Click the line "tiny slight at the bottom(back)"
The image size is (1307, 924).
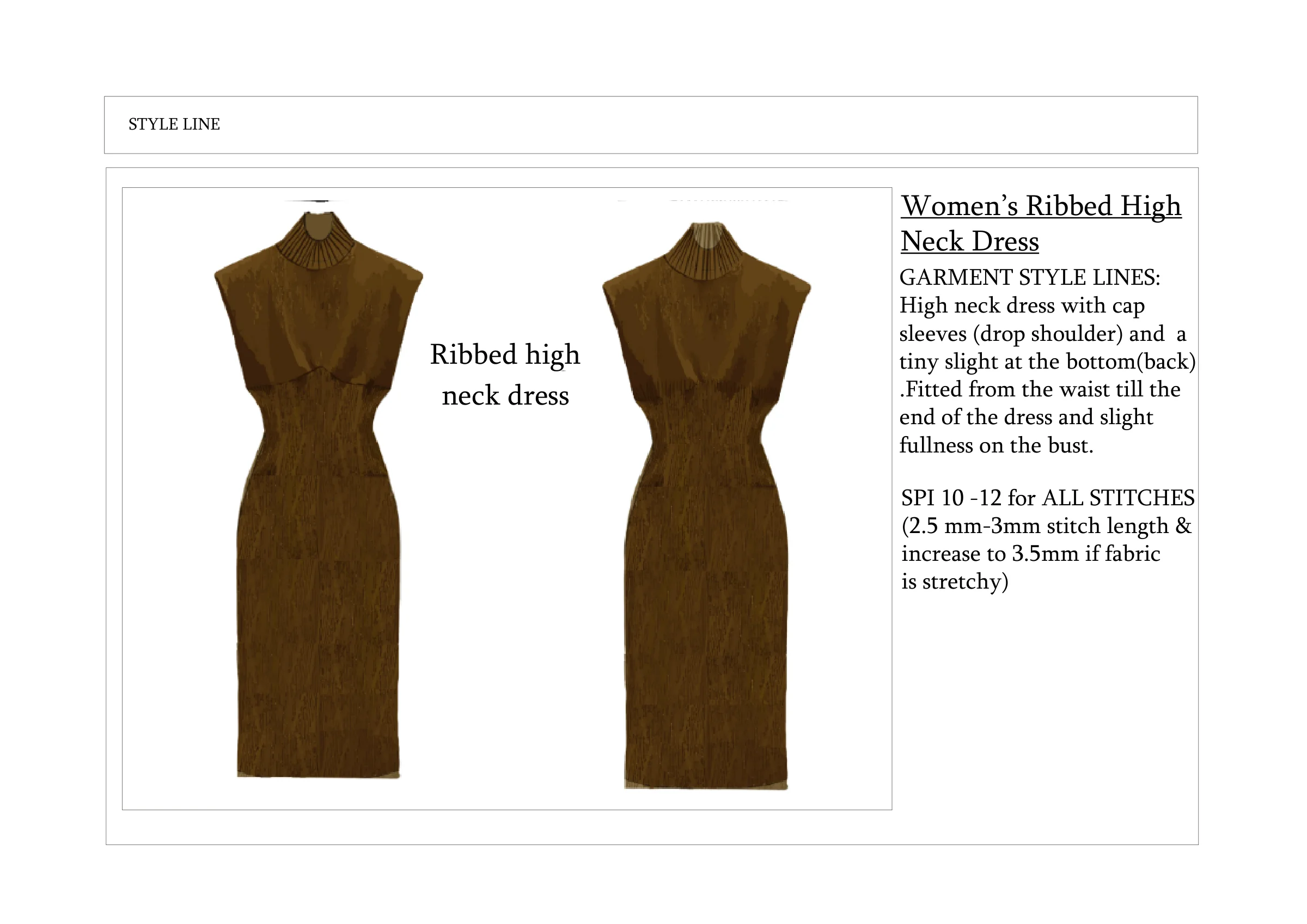(1047, 362)
